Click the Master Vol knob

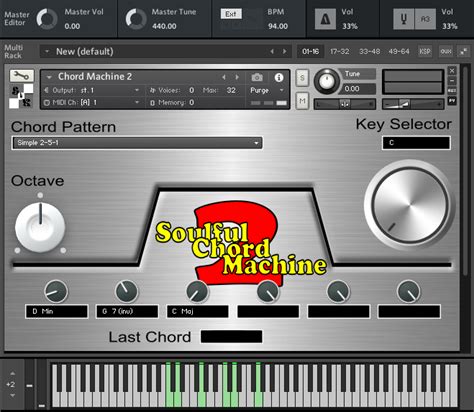(47, 19)
